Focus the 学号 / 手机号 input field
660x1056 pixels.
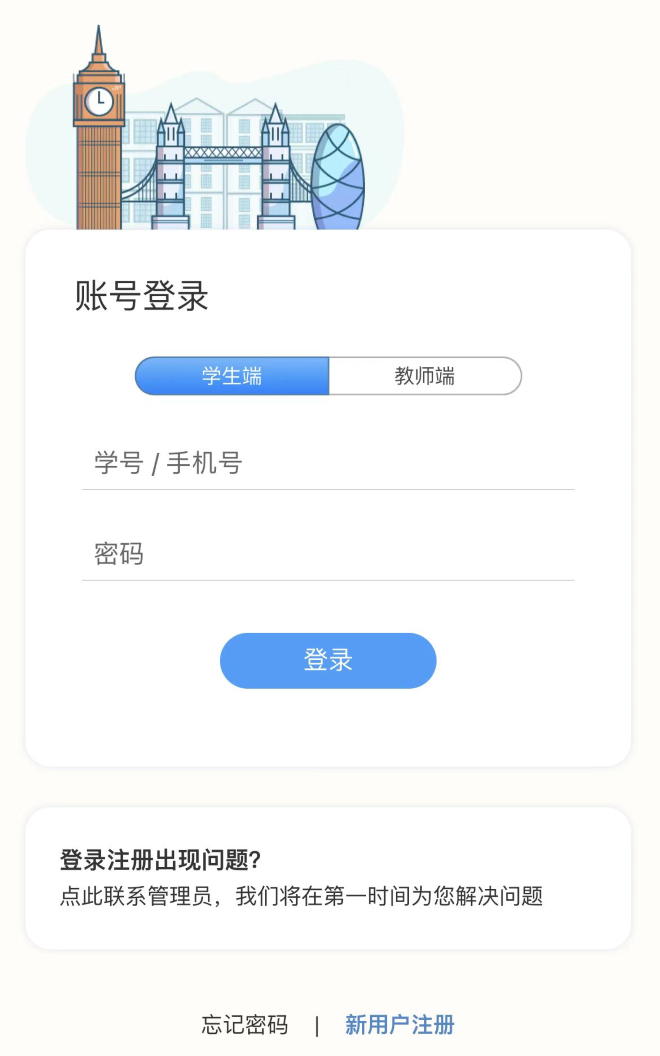pyautogui.click(x=328, y=463)
